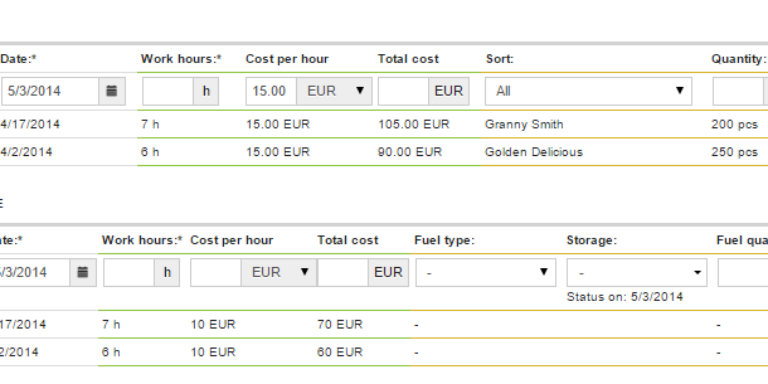This screenshot has height=384, width=768.
Task: Click the upper Total cost column header
Action: click(x=408, y=59)
